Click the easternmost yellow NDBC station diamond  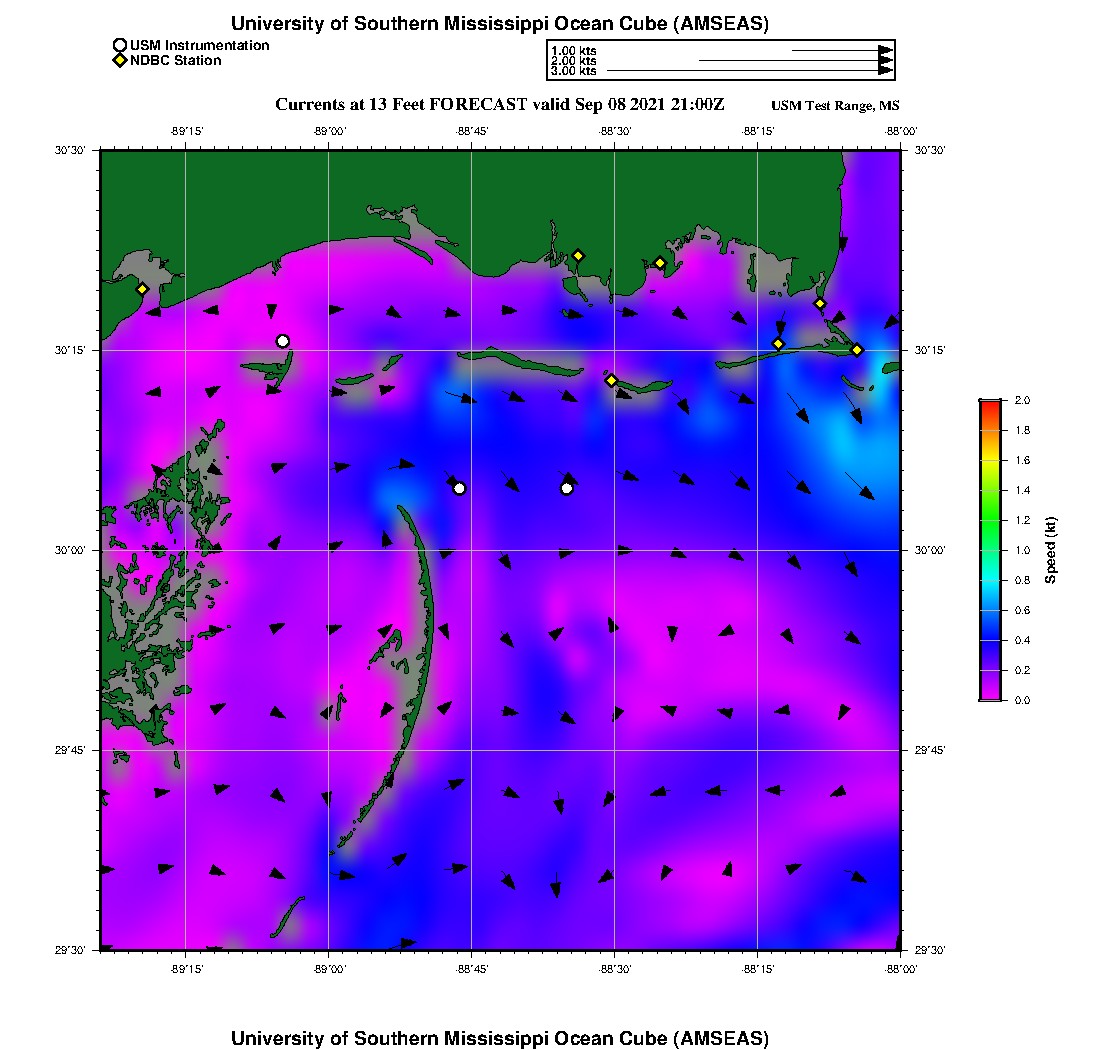[857, 349]
